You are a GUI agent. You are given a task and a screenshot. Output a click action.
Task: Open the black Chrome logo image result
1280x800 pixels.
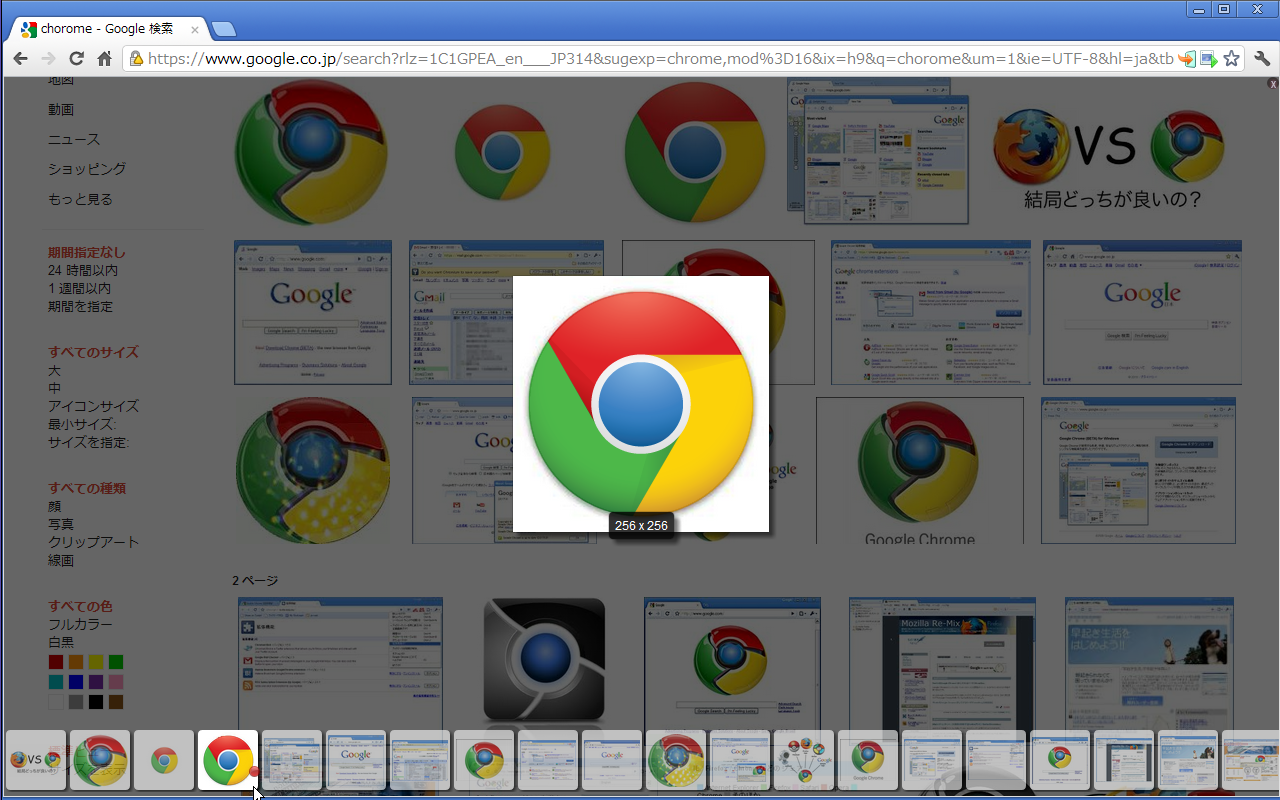544,661
